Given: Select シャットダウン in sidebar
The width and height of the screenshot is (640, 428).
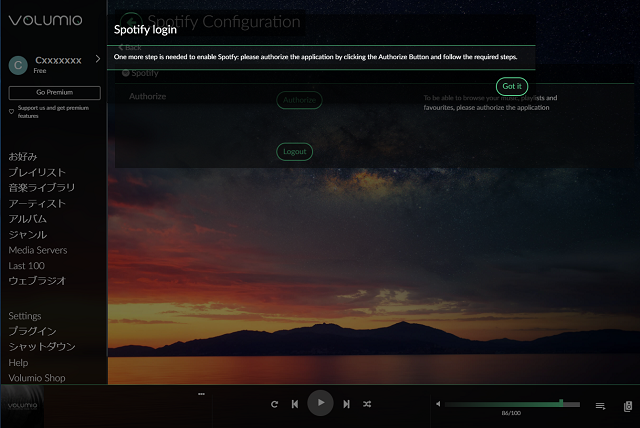Looking at the screenshot, I should [x=42, y=346].
